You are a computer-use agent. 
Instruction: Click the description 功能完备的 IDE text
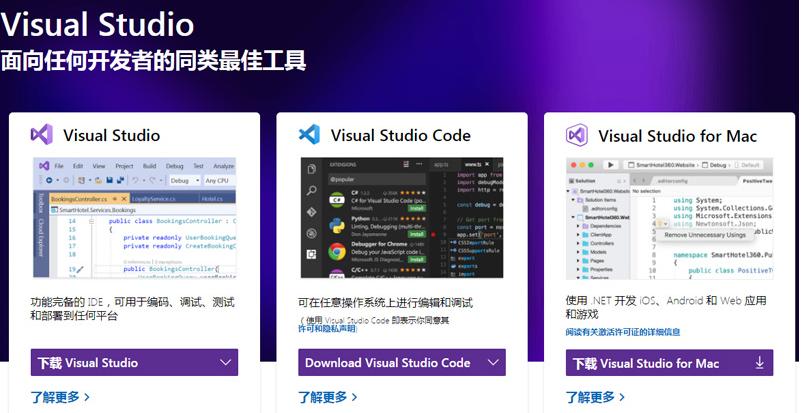pyautogui.click(x=132, y=309)
